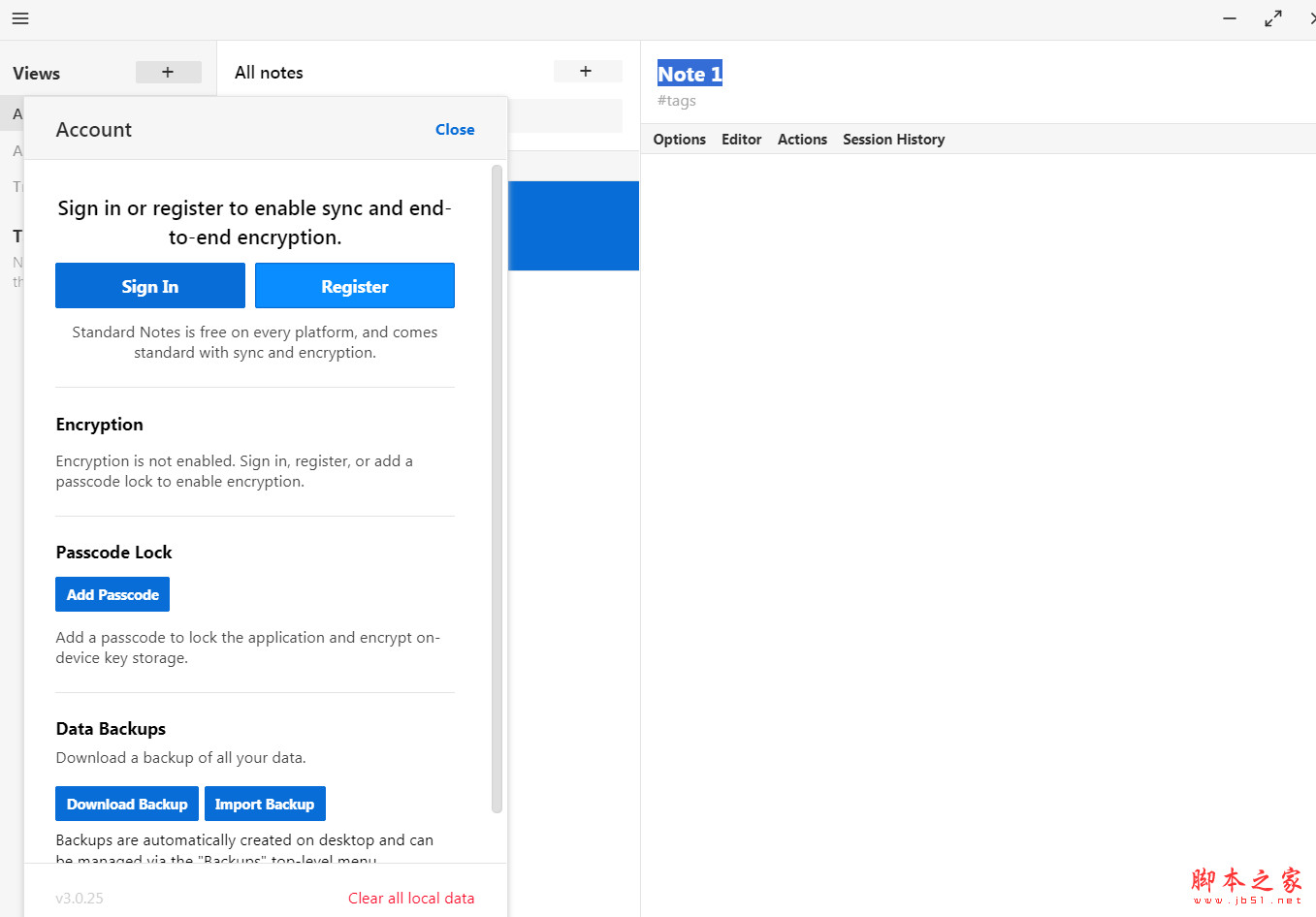1316x917 pixels.
Task: Click Clear all local data link
Action: point(411,899)
